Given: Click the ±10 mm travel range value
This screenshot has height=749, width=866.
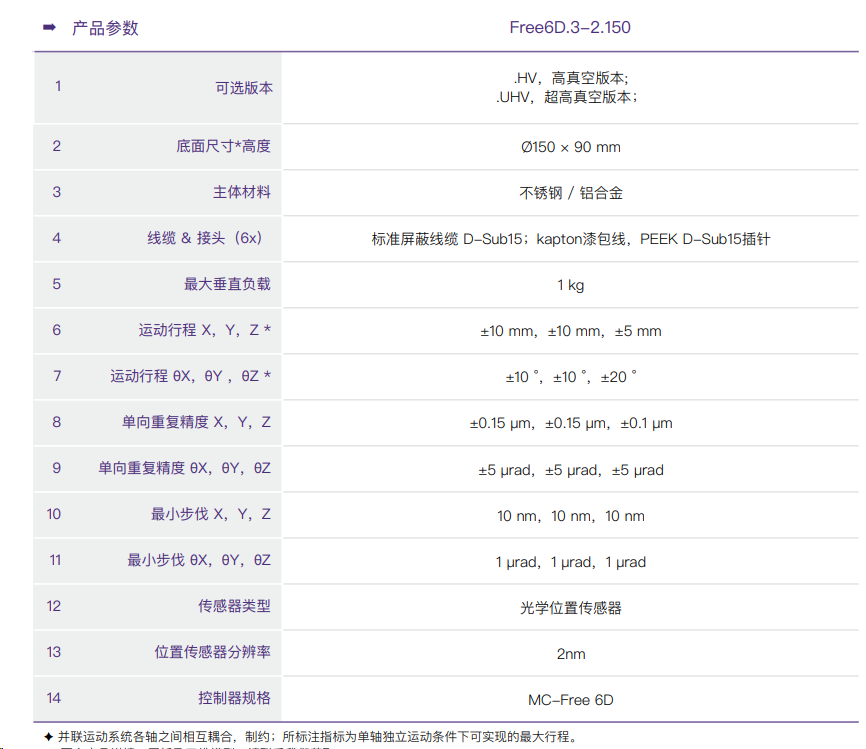Looking at the screenshot, I should (570, 331).
